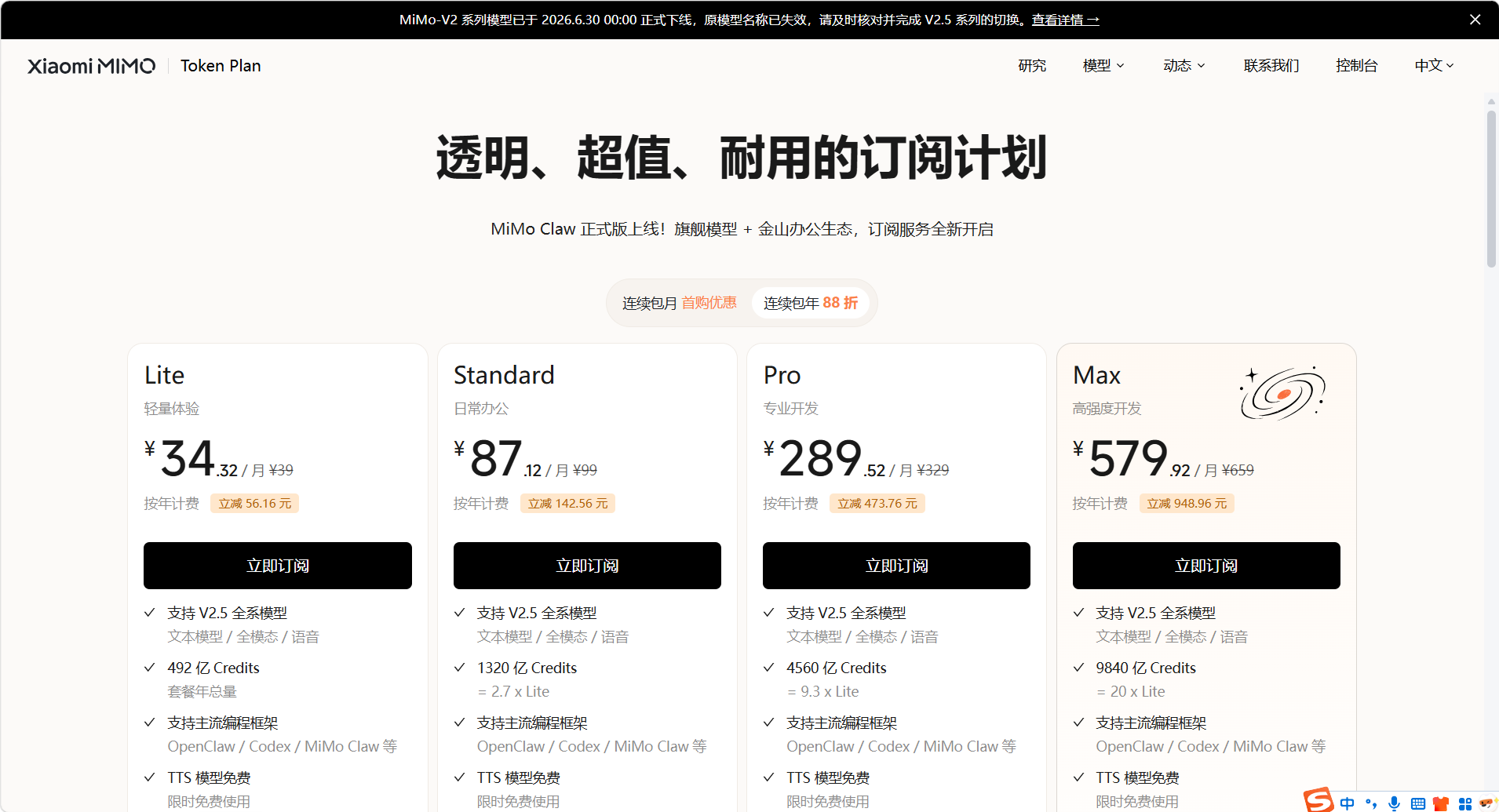Click the 立减 948.96 元 discount badge
This screenshot has width=1499, height=812.
pos(1187,504)
